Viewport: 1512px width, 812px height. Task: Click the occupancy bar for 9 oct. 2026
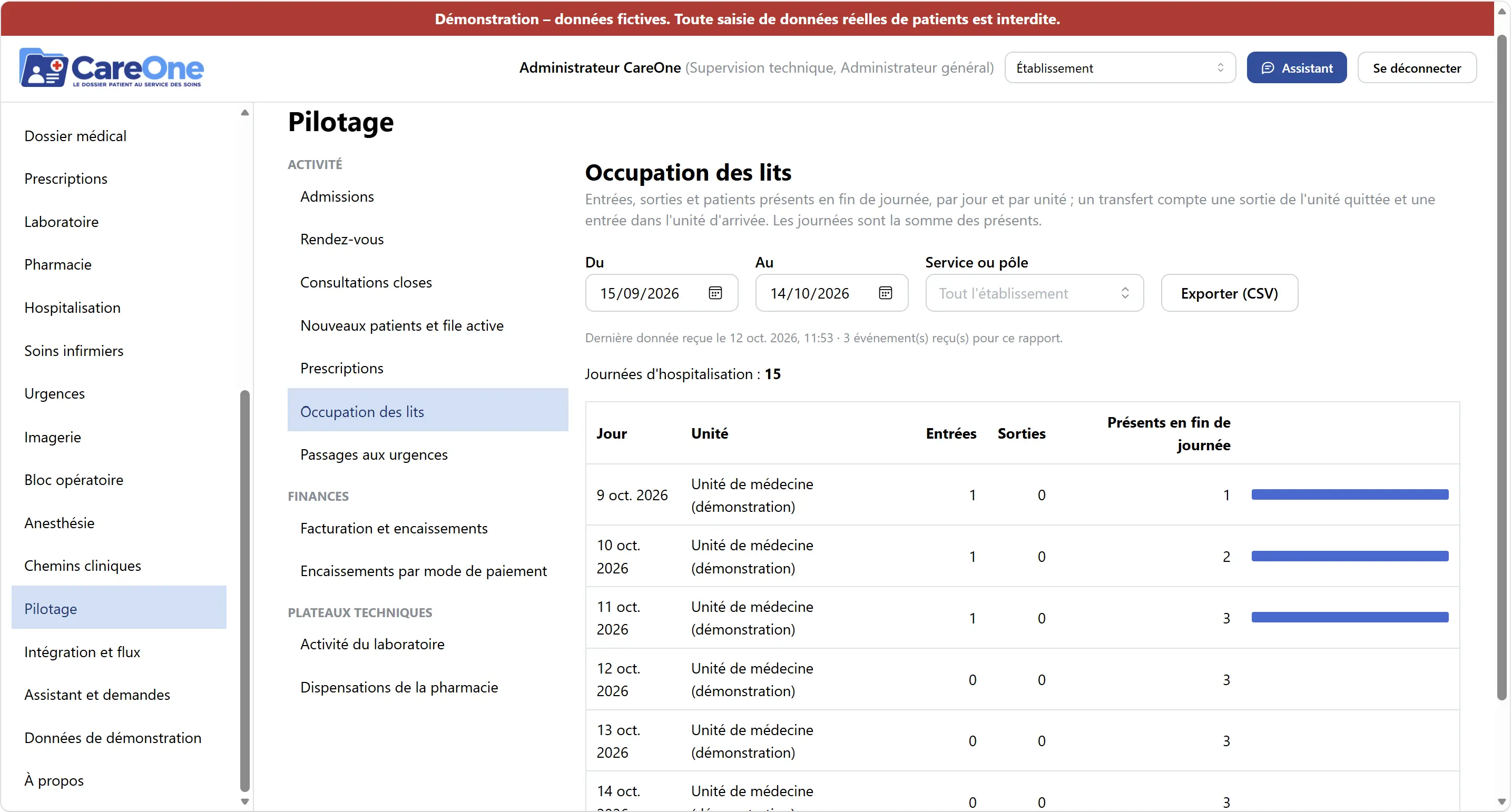pos(1349,494)
